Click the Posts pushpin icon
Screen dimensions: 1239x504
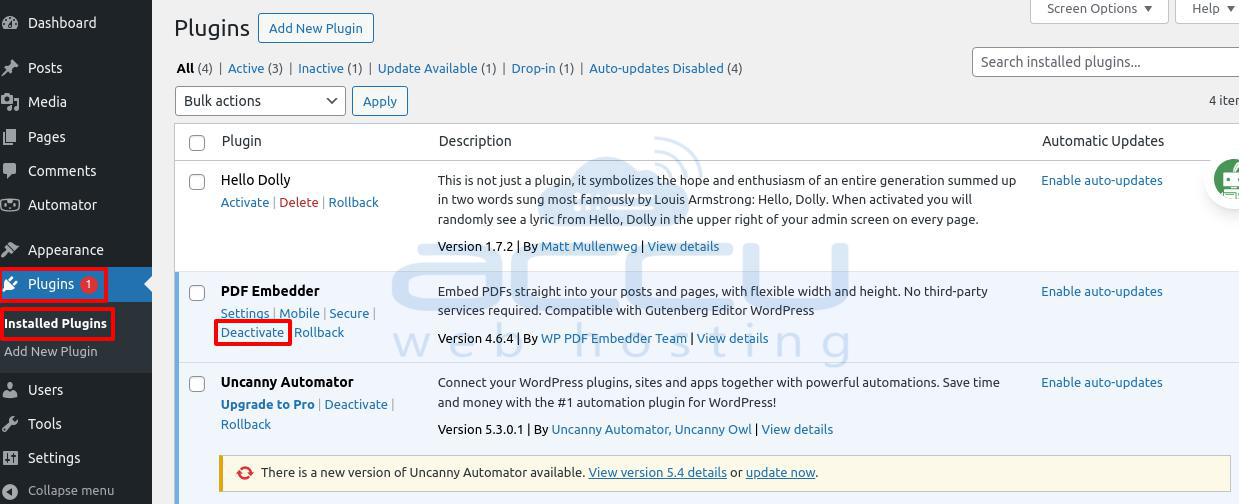pos(10,68)
